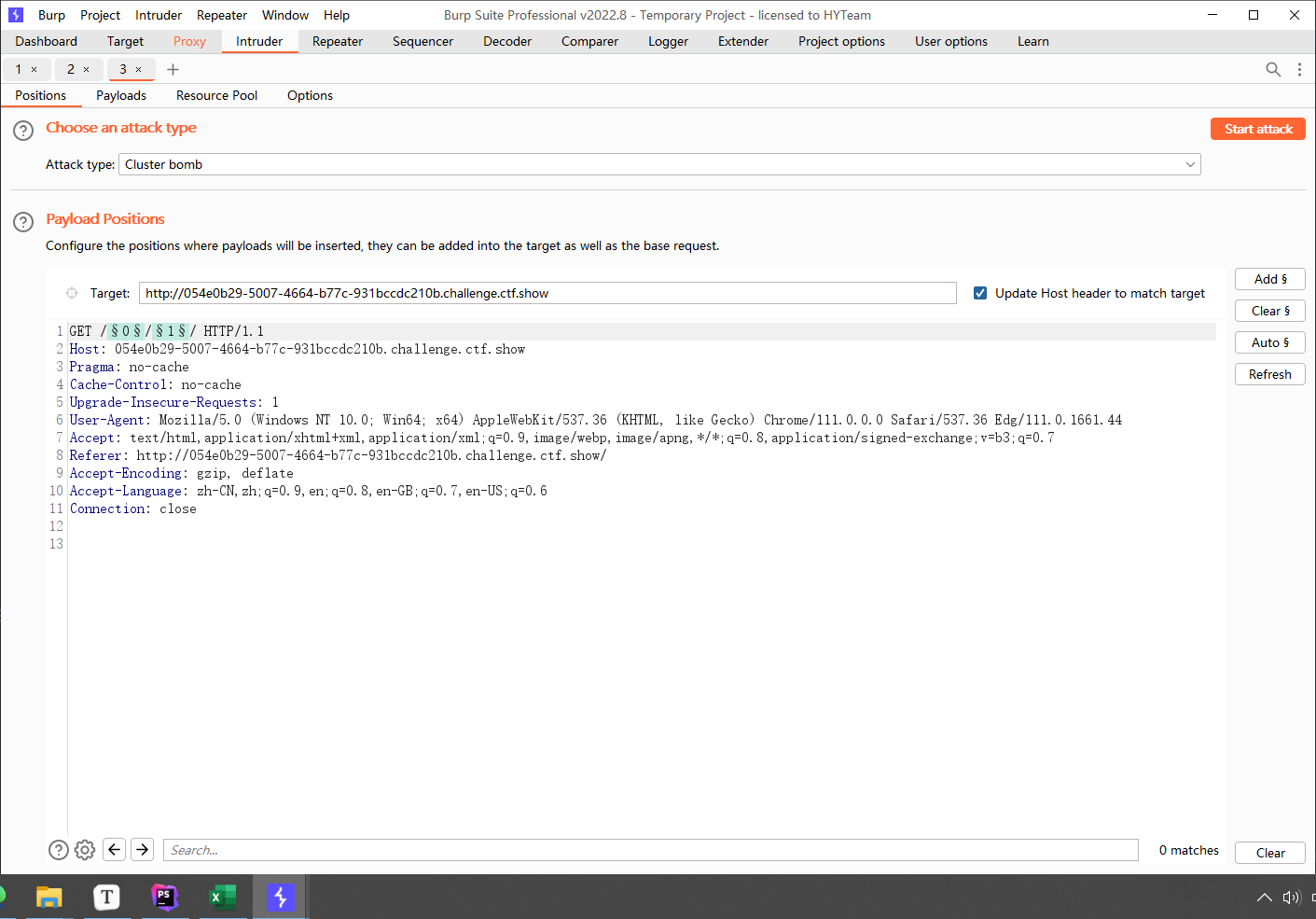Switch to the Extender tab
The image size is (1316, 919).
[743, 41]
